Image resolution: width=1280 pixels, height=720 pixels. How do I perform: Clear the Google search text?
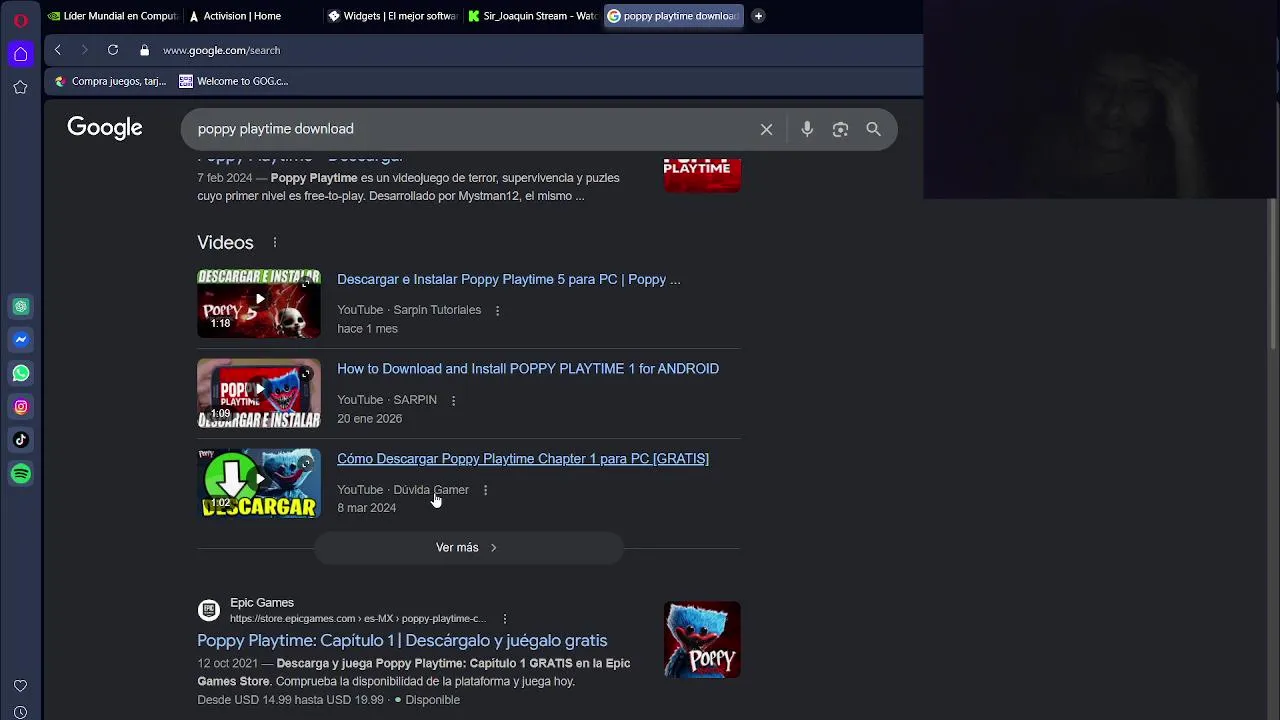(x=766, y=129)
